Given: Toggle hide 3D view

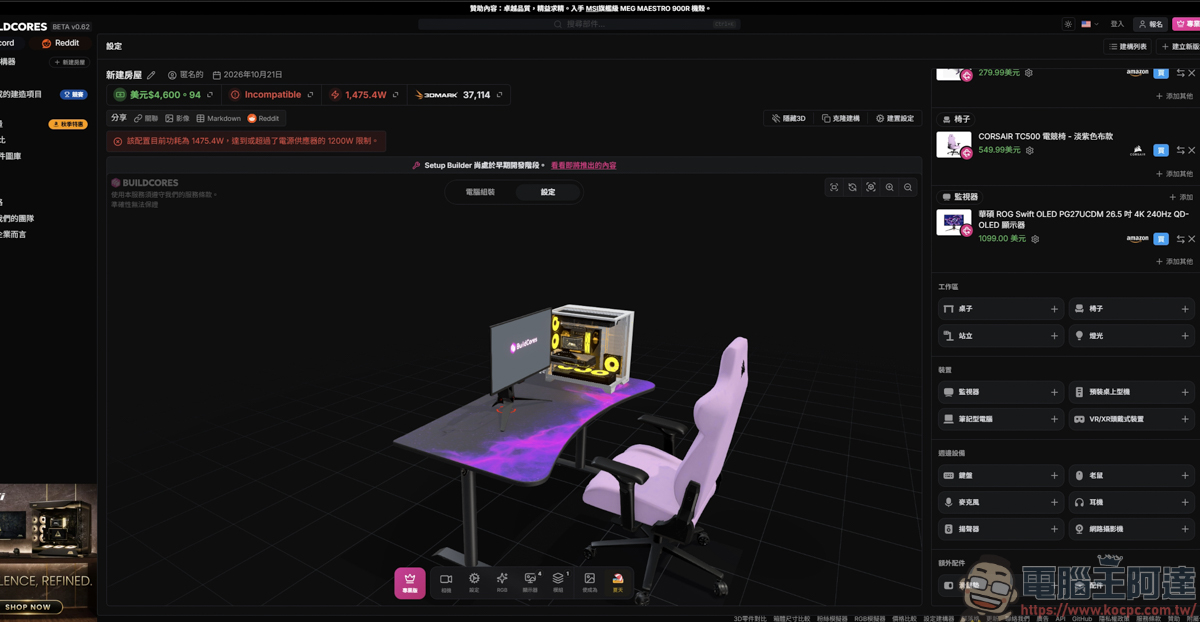Looking at the screenshot, I should (789, 118).
